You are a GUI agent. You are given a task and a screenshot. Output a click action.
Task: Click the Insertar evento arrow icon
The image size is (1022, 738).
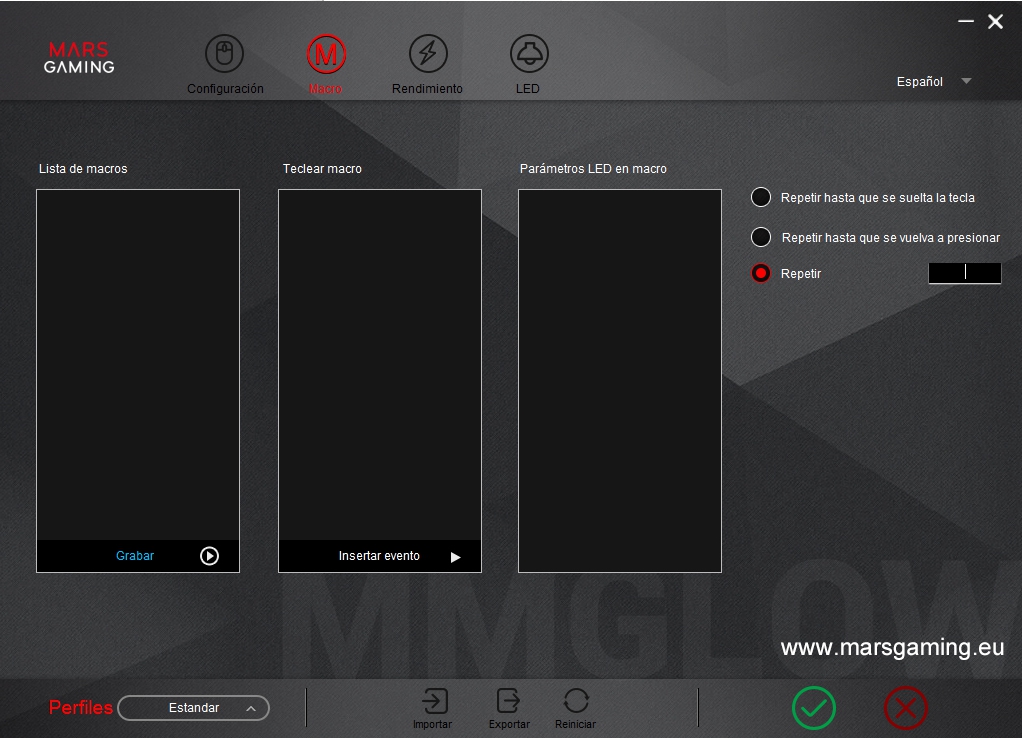click(x=456, y=557)
